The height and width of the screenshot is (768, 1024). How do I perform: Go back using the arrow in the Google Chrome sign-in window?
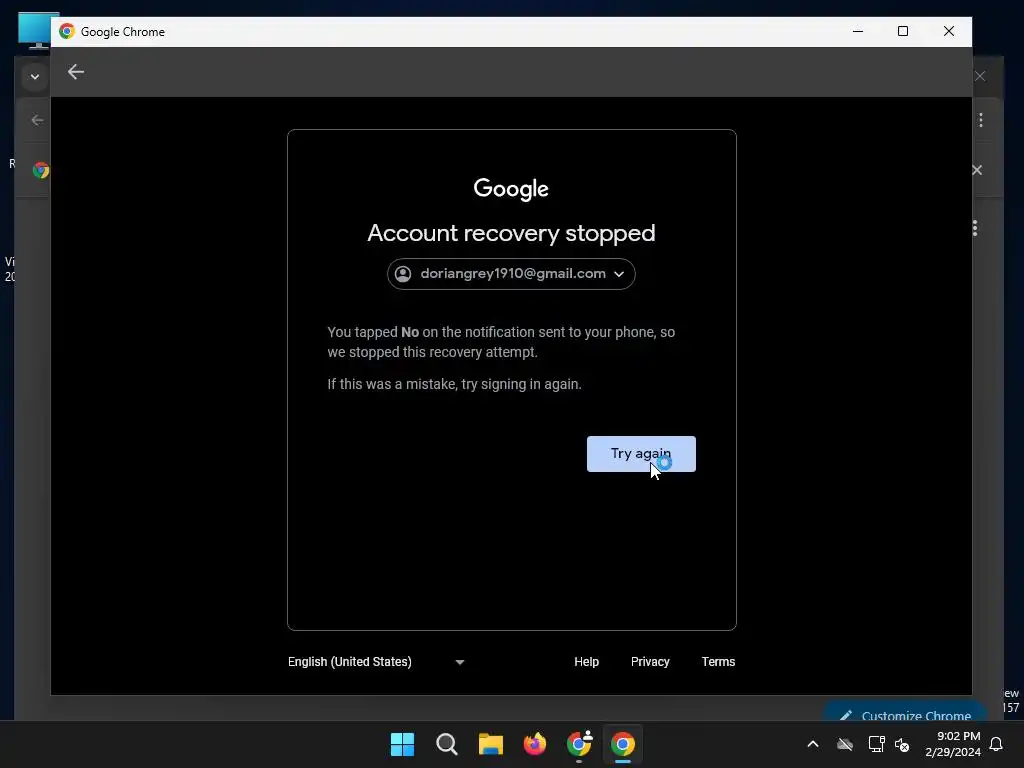(76, 72)
